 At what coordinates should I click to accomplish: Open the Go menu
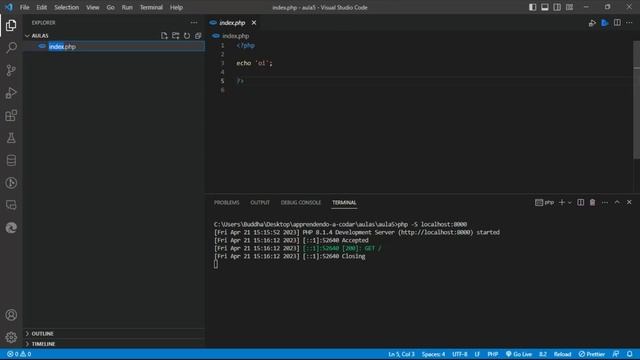click(x=110, y=7)
